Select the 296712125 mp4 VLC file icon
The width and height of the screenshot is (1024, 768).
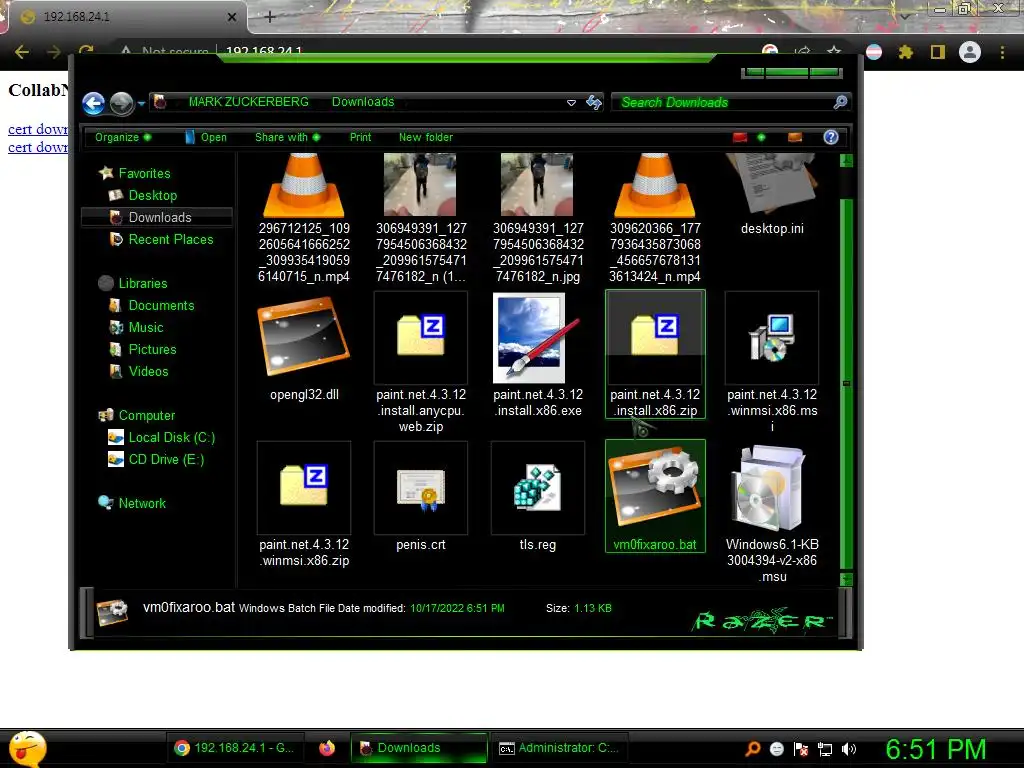point(304,186)
